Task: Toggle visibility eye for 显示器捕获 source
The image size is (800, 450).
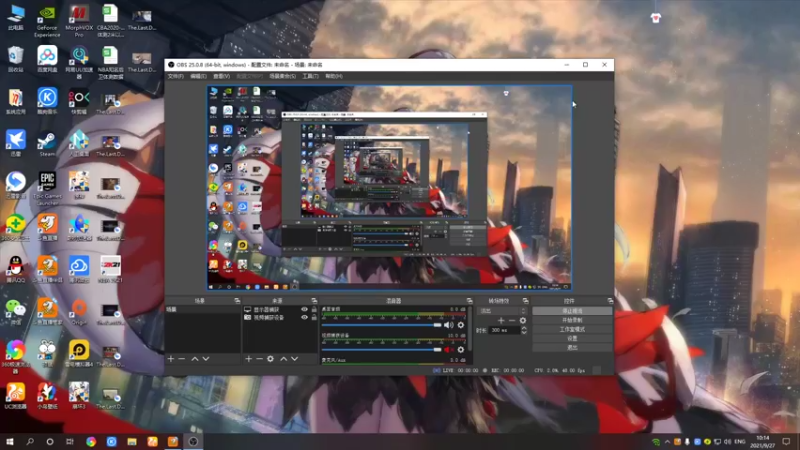Action: point(305,310)
